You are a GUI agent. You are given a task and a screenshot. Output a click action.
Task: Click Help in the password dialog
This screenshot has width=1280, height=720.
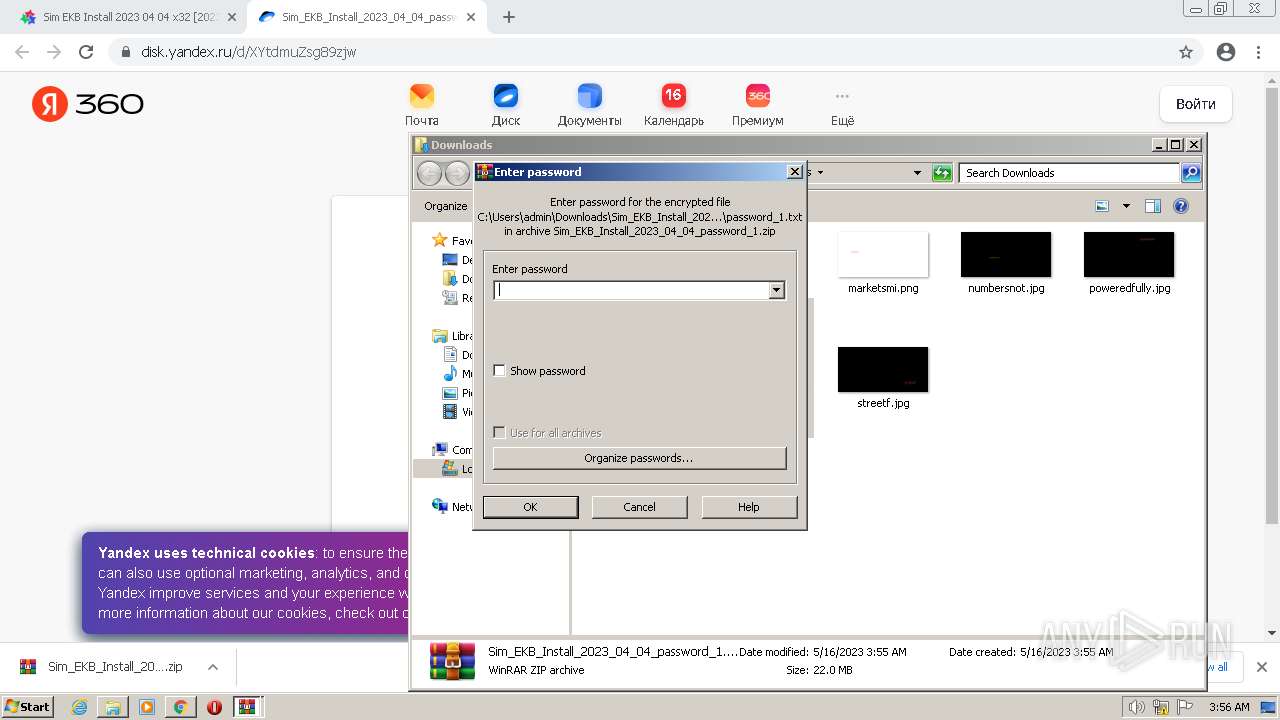pyautogui.click(x=749, y=507)
